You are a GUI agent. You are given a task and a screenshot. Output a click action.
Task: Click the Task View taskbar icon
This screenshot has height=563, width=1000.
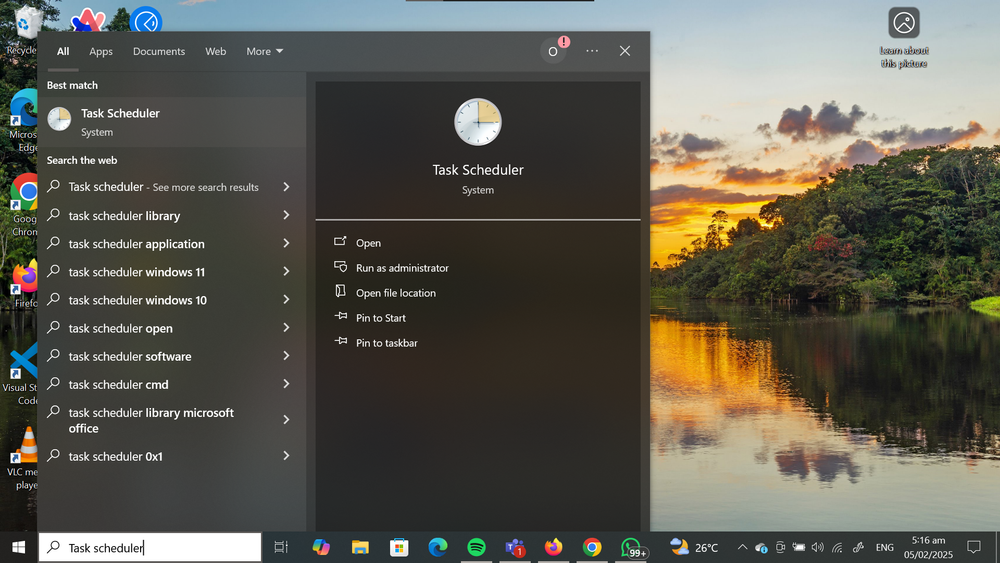[x=281, y=547]
